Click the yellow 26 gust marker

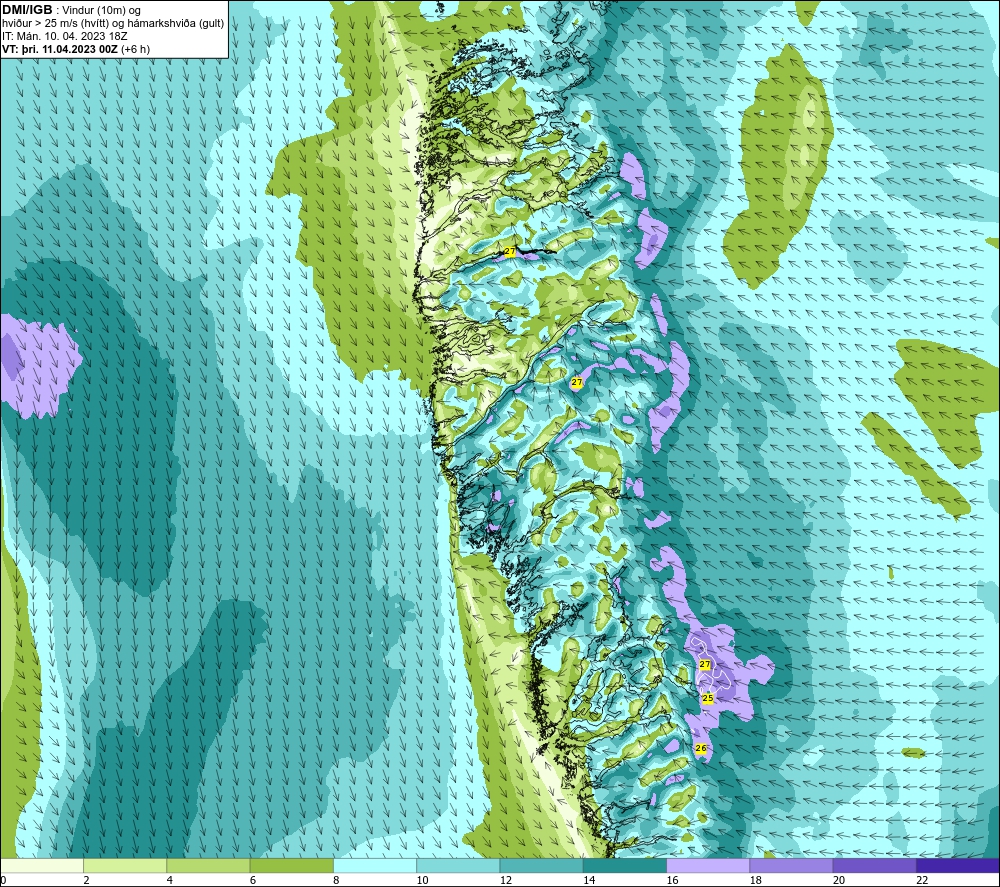coord(701,748)
